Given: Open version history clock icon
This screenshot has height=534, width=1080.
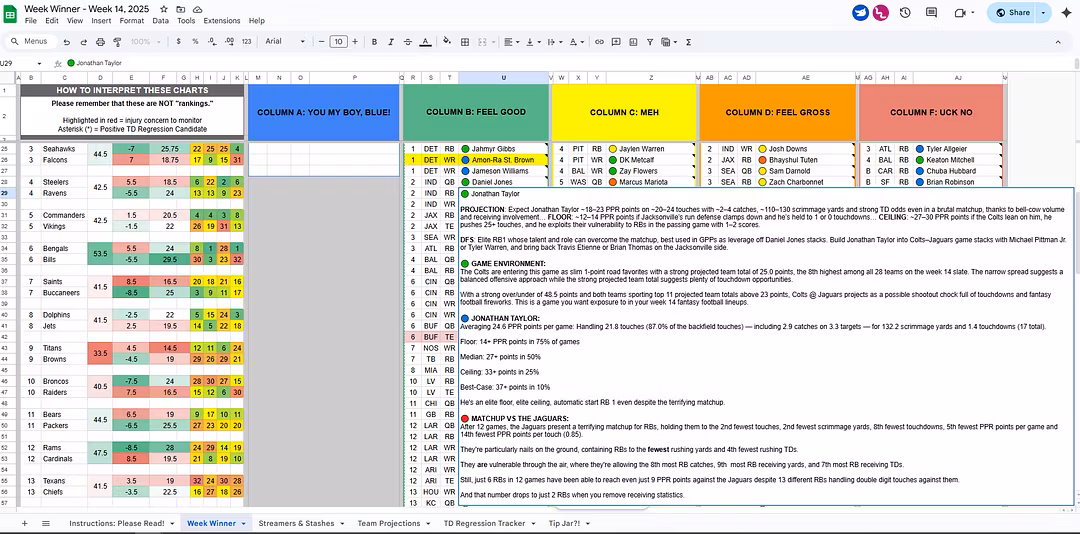Looking at the screenshot, I should click(905, 13).
